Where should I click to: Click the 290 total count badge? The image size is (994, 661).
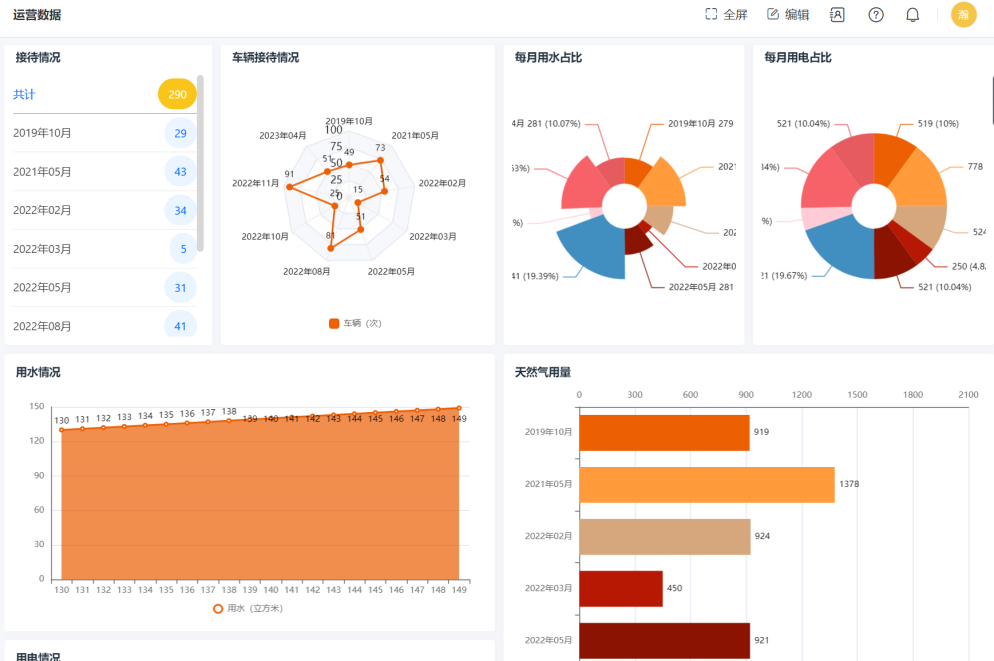[177, 94]
